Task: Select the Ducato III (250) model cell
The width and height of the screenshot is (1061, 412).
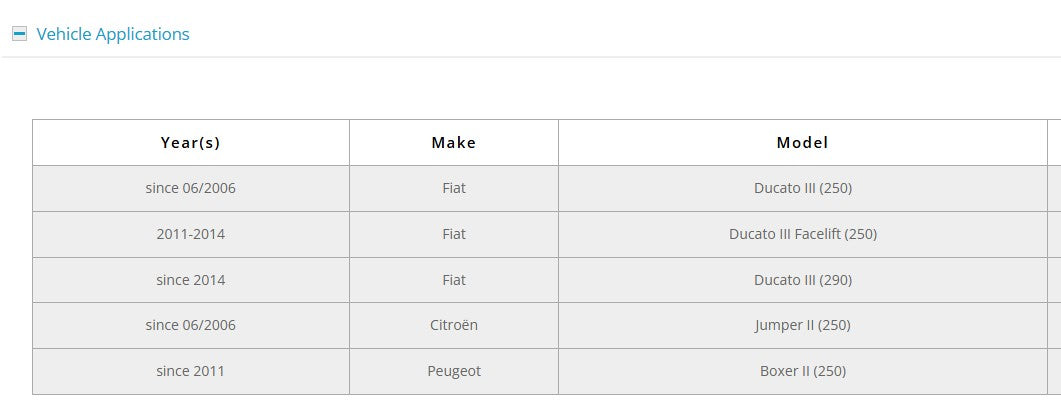Action: [802, 188]
